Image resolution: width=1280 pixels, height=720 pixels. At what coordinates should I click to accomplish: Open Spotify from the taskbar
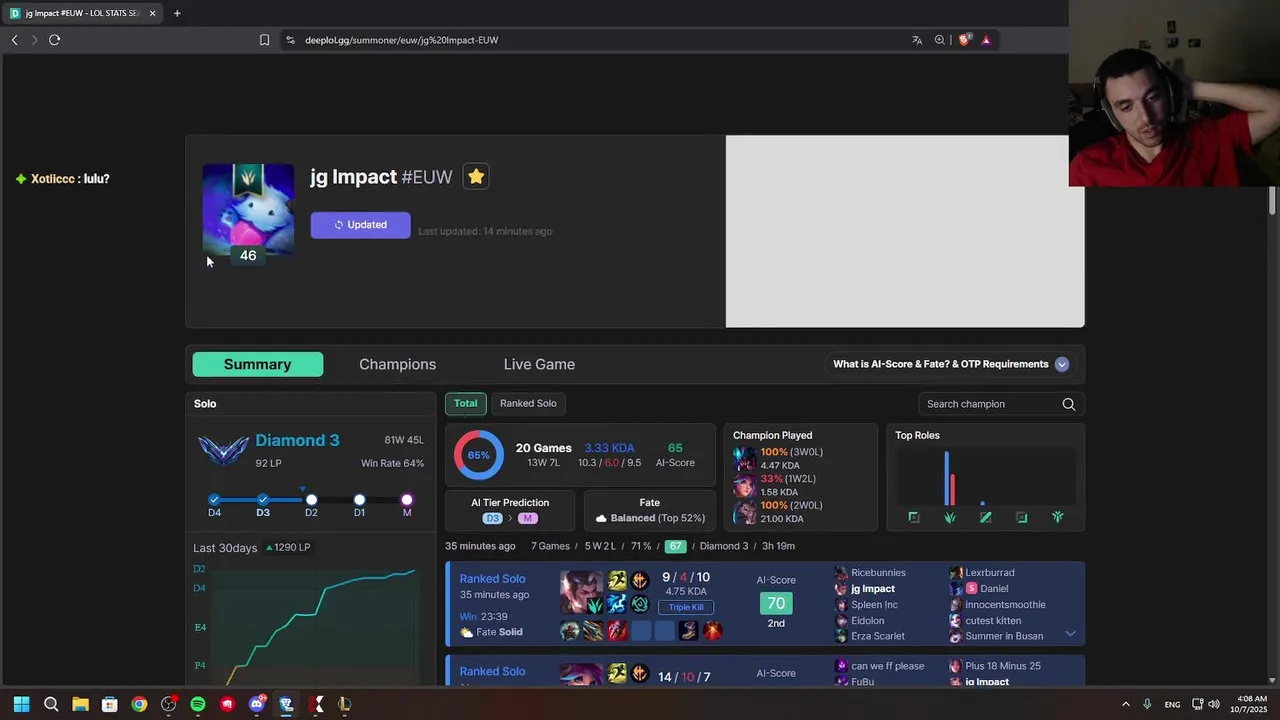[198, 704]
